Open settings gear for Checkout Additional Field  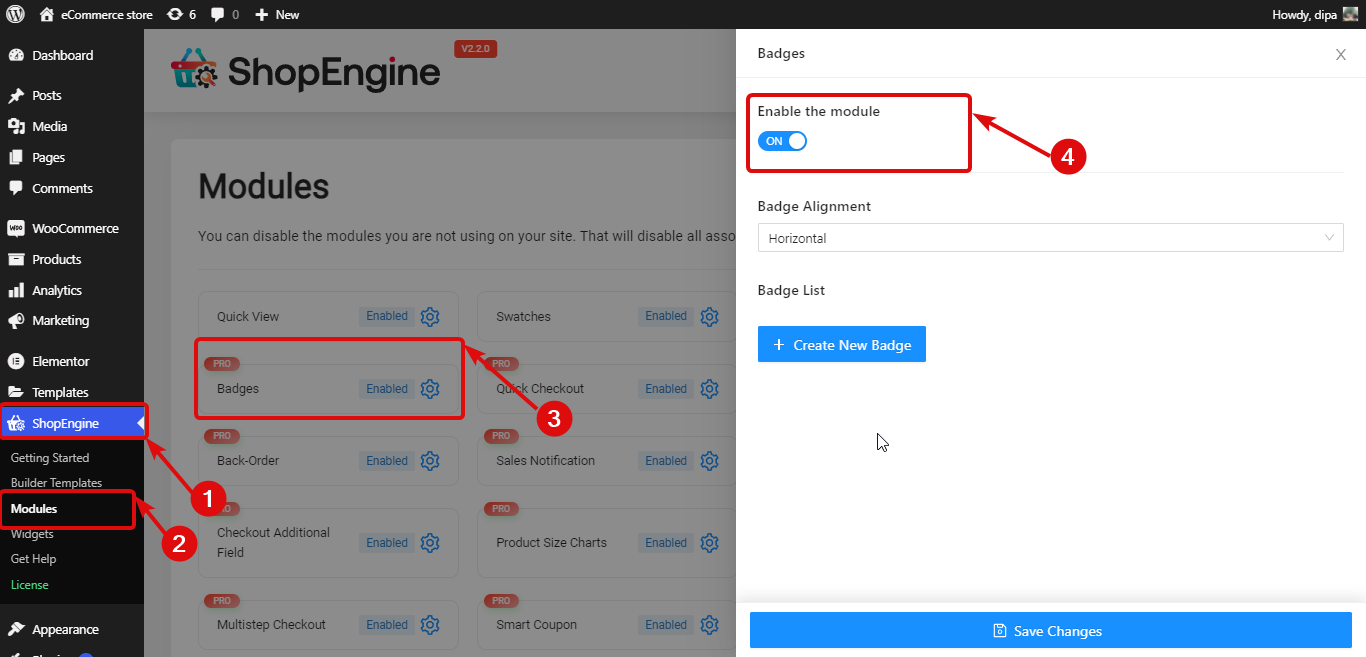(x=430, y=543)
